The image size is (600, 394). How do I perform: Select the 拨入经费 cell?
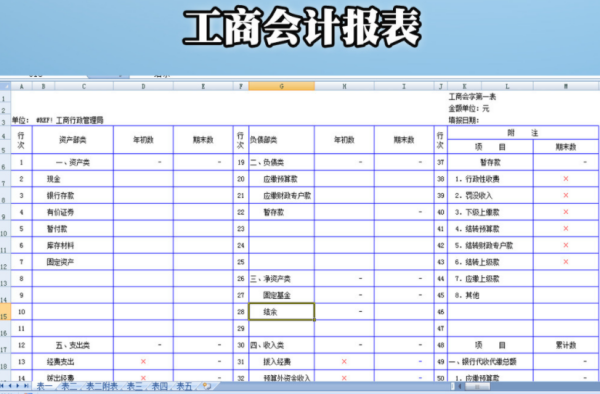tap(282, 361)
